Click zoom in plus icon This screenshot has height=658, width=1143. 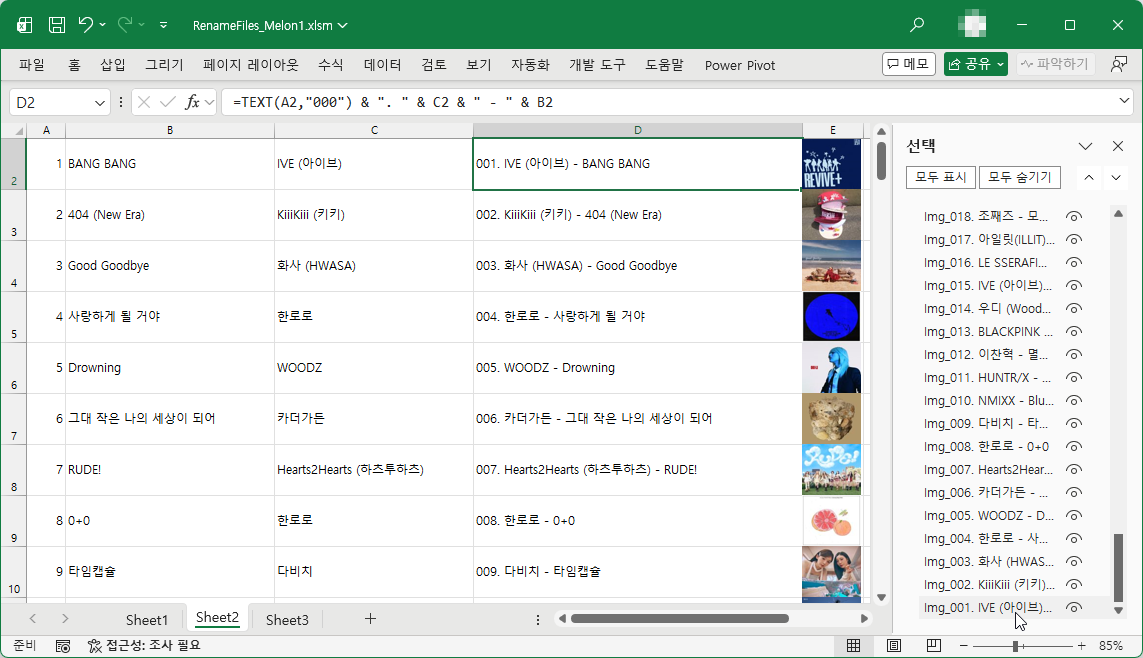click(1082, 646)
